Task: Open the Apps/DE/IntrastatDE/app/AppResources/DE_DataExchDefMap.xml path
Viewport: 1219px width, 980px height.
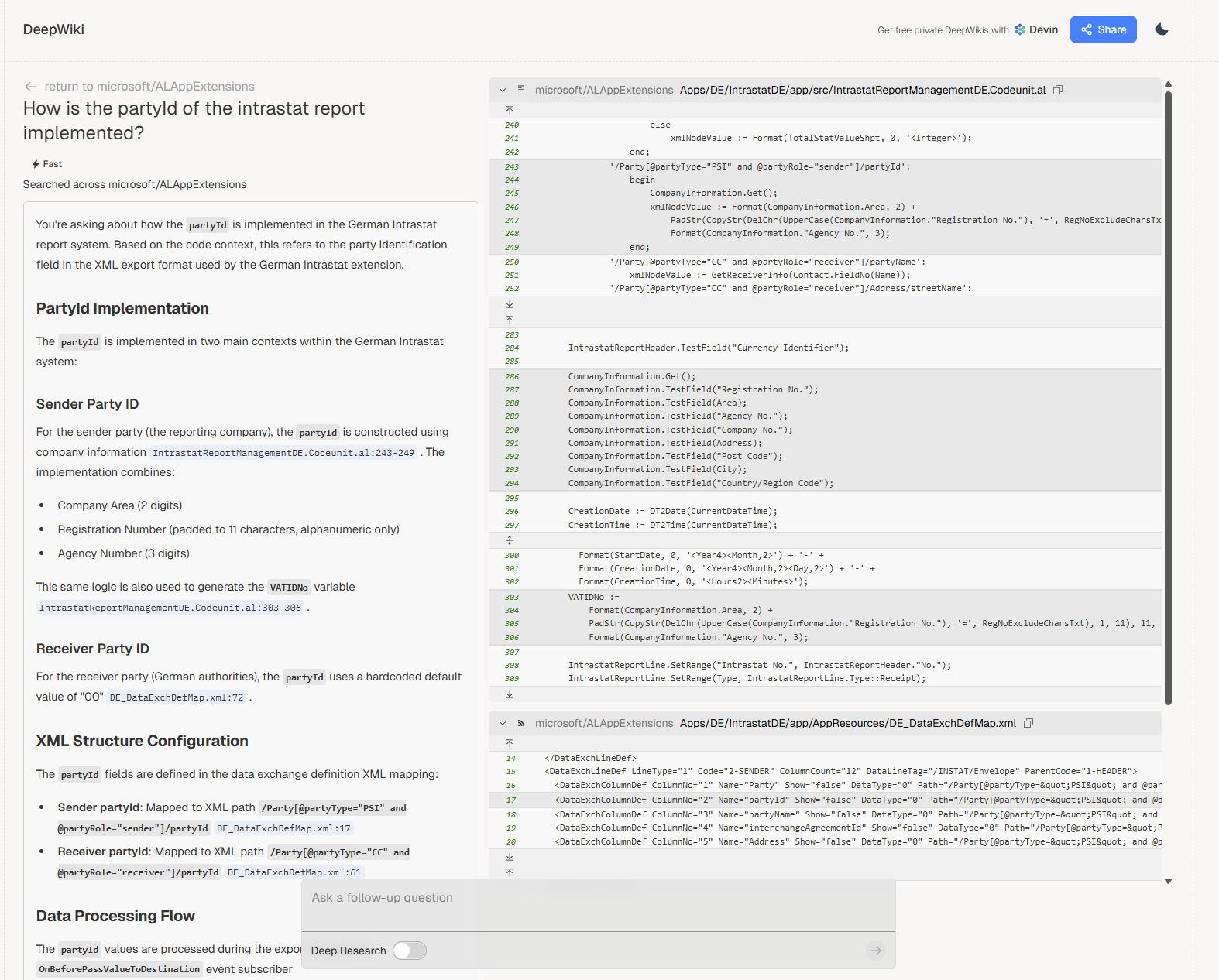Action: click(848, 724)
